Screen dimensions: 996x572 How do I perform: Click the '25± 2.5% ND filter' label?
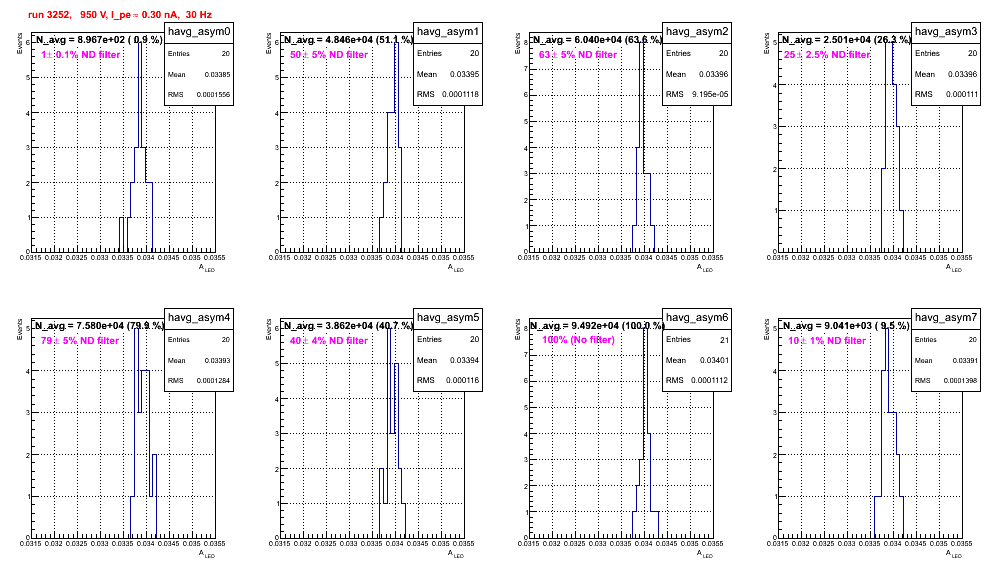point(827,55)
